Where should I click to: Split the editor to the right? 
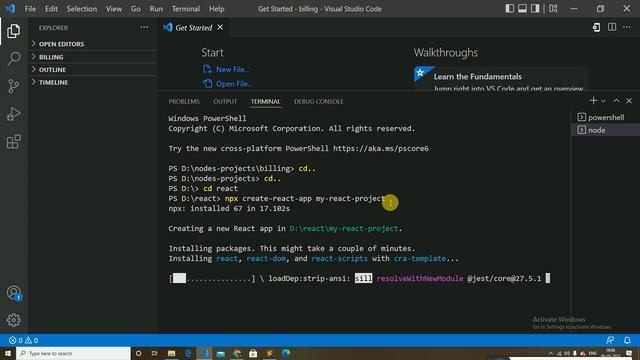pos(612,27)
